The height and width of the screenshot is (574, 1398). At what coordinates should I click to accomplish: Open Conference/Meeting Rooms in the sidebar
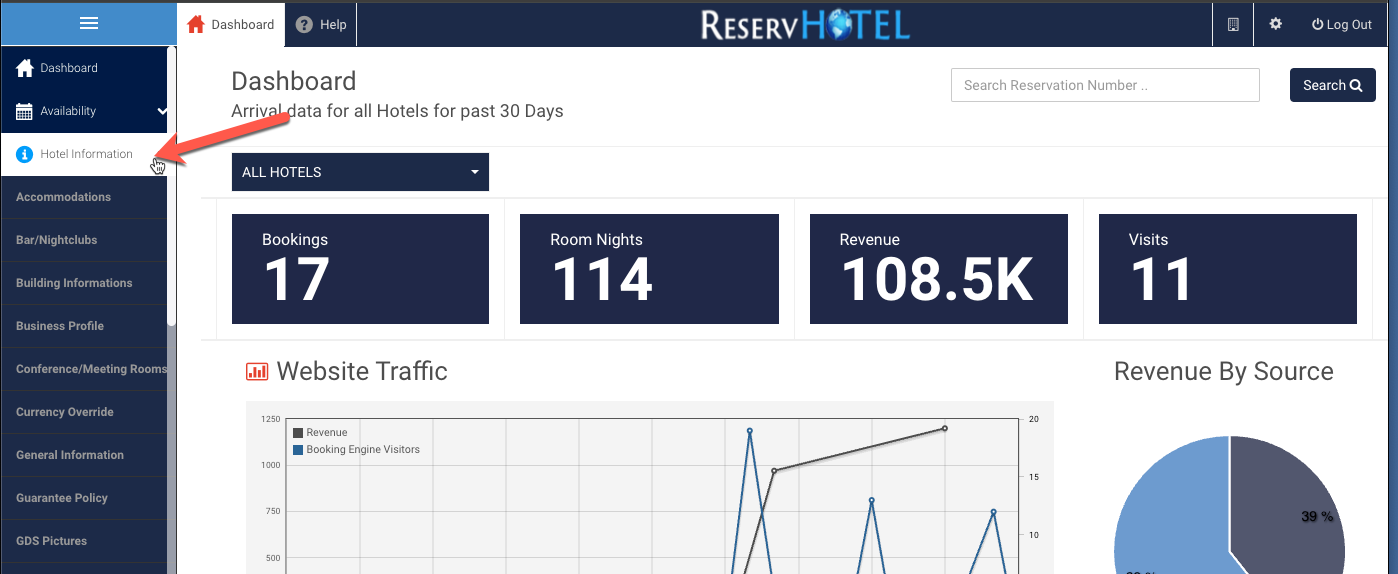pyautogui.click(x=84, y=369)
